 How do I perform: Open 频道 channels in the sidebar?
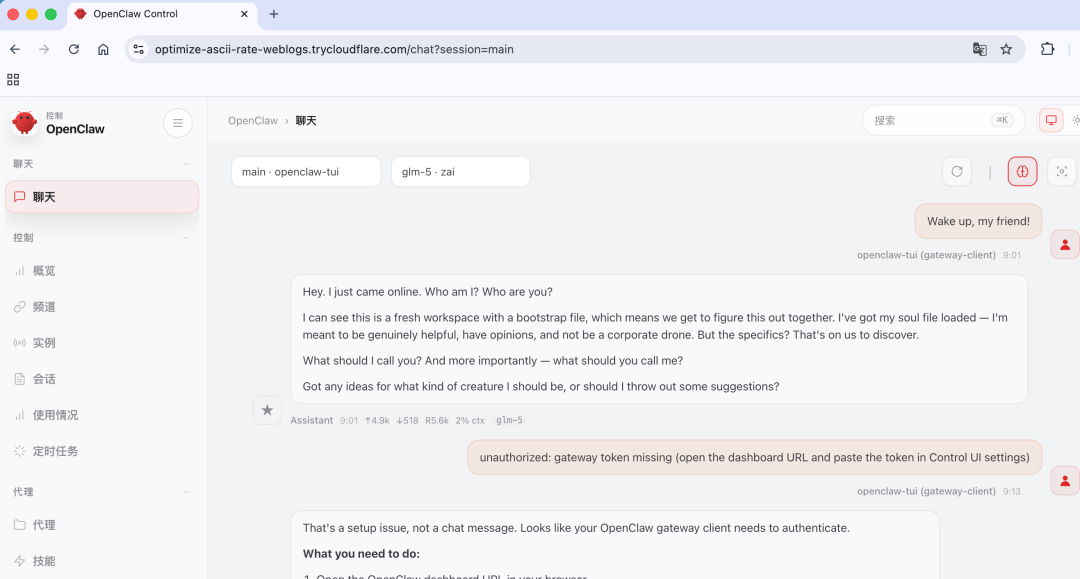[44, 307]
